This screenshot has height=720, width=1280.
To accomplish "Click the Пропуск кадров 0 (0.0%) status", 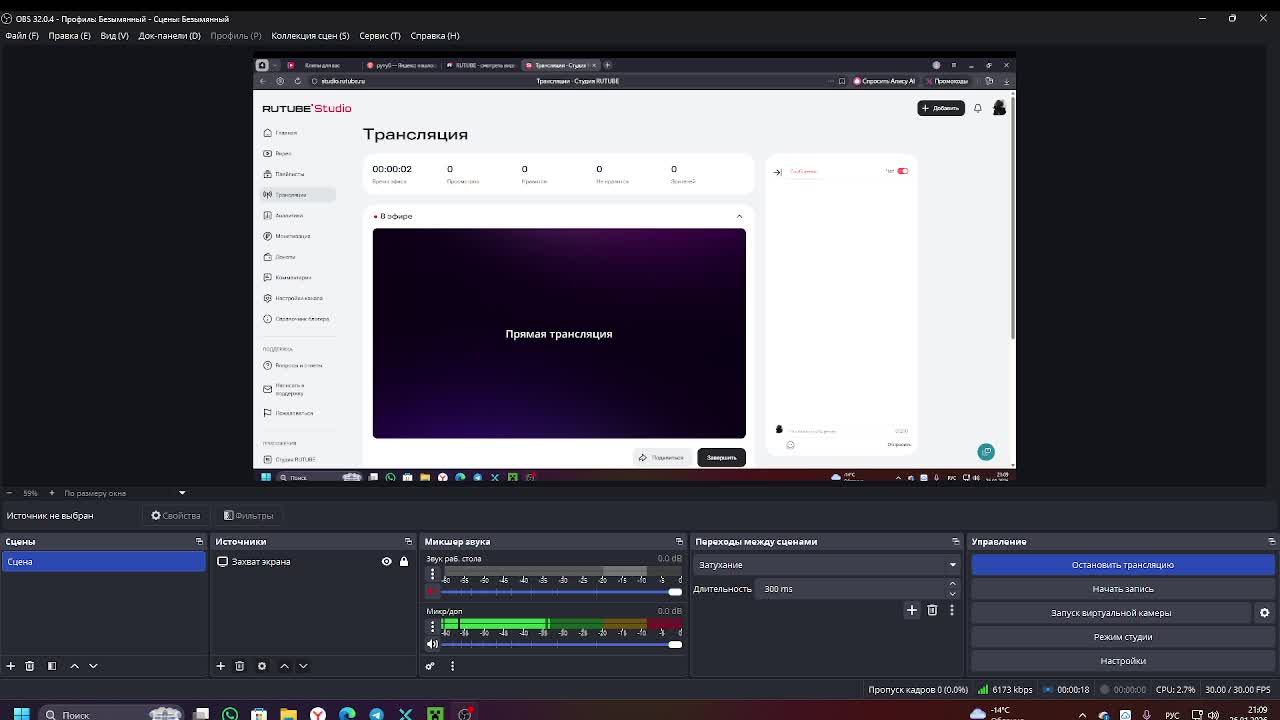I will 918,690.
